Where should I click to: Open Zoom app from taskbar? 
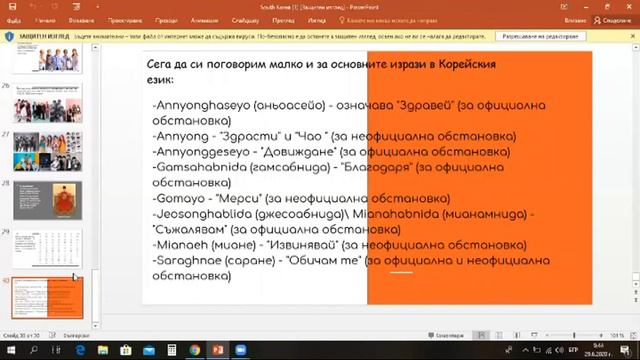pyautogui.click(x=241, y=350)
